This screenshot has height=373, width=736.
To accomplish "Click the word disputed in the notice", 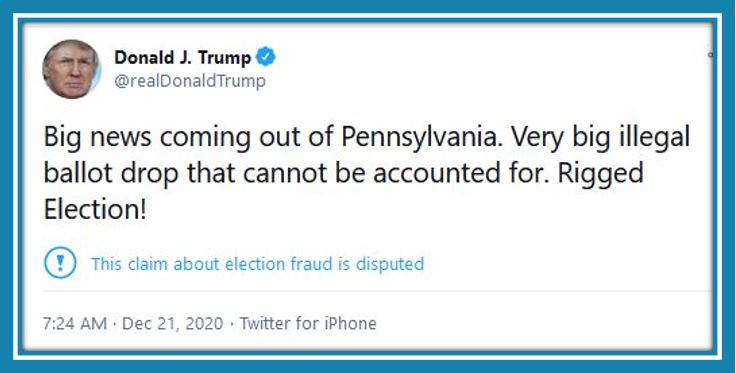I will pos(390,264).
